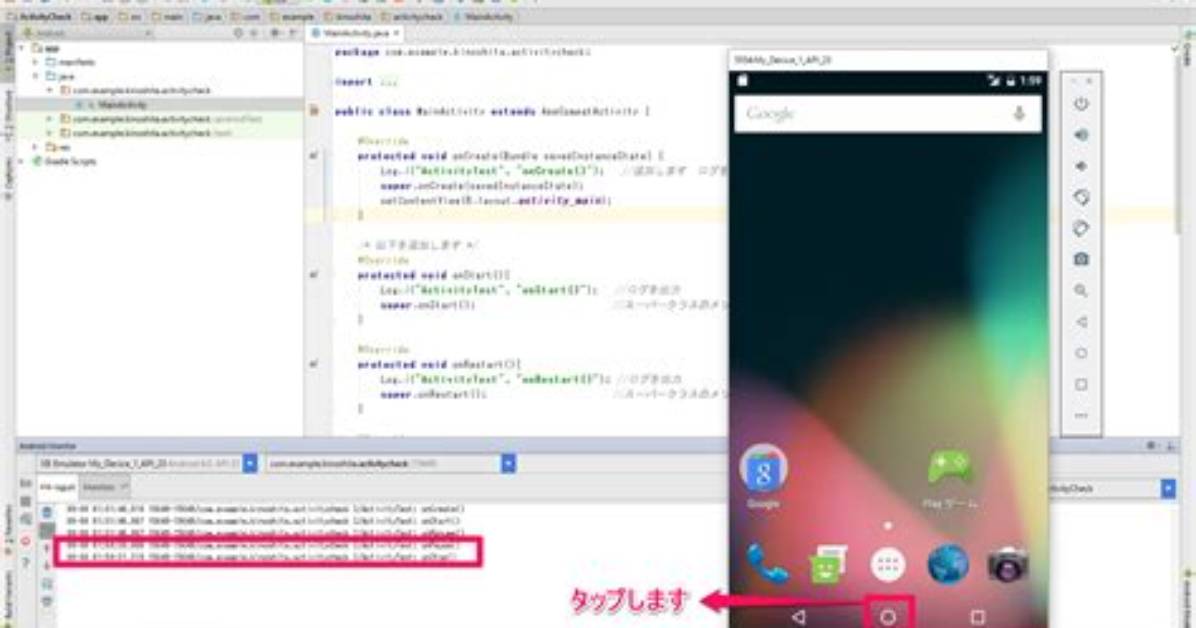Image resolution: width=1196 pixels, height=628 pixels.
Task: Expand the manifests folder
Action: click(36, 62)
